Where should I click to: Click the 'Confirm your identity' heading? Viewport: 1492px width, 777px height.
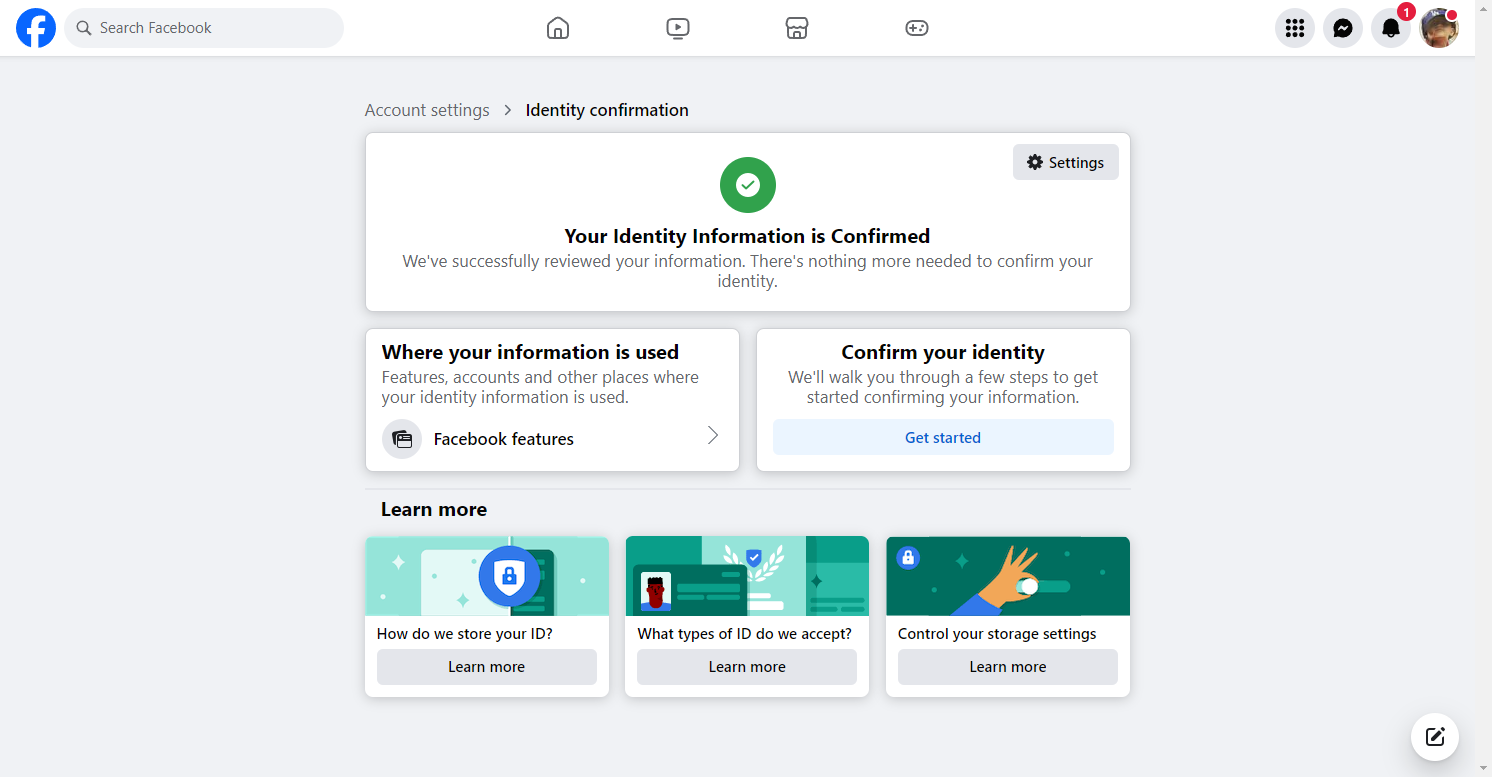(x=943, y=352)
